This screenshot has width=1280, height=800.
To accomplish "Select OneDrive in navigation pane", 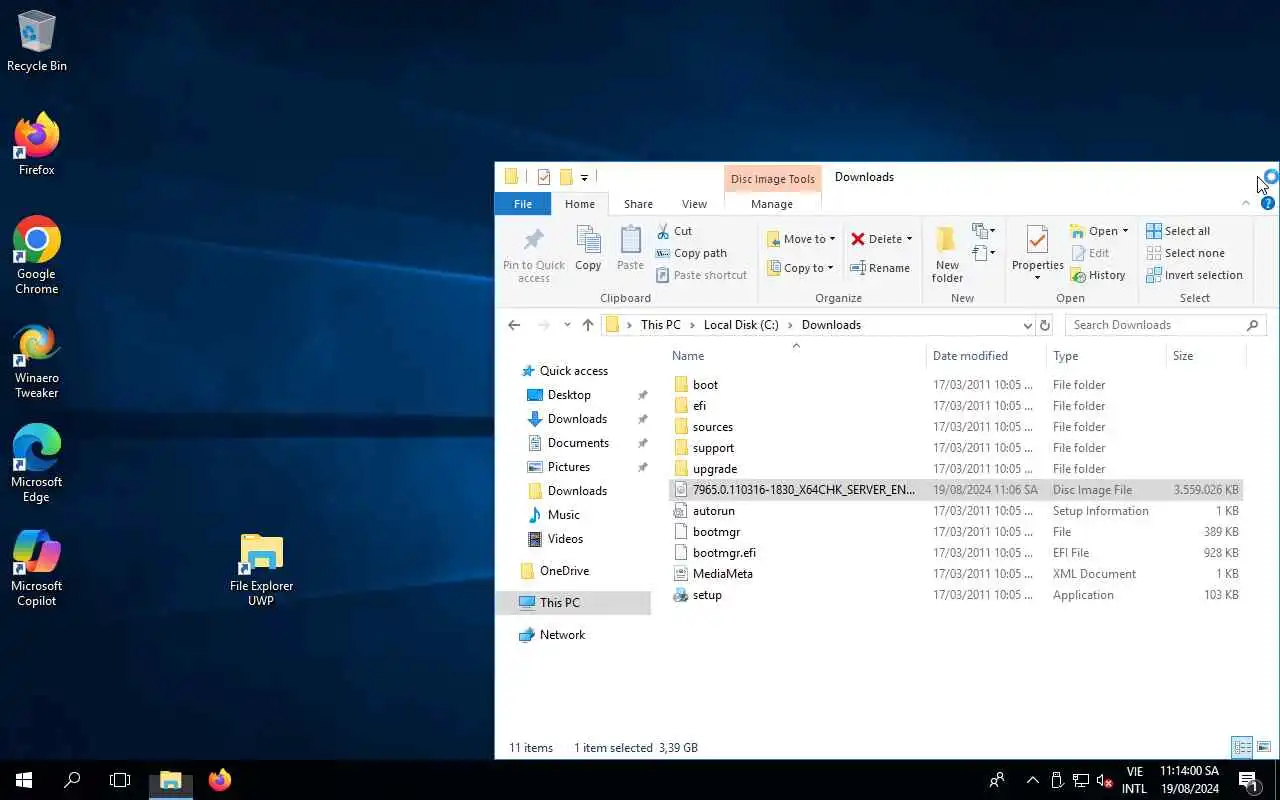I will click(x=573, y=571).
